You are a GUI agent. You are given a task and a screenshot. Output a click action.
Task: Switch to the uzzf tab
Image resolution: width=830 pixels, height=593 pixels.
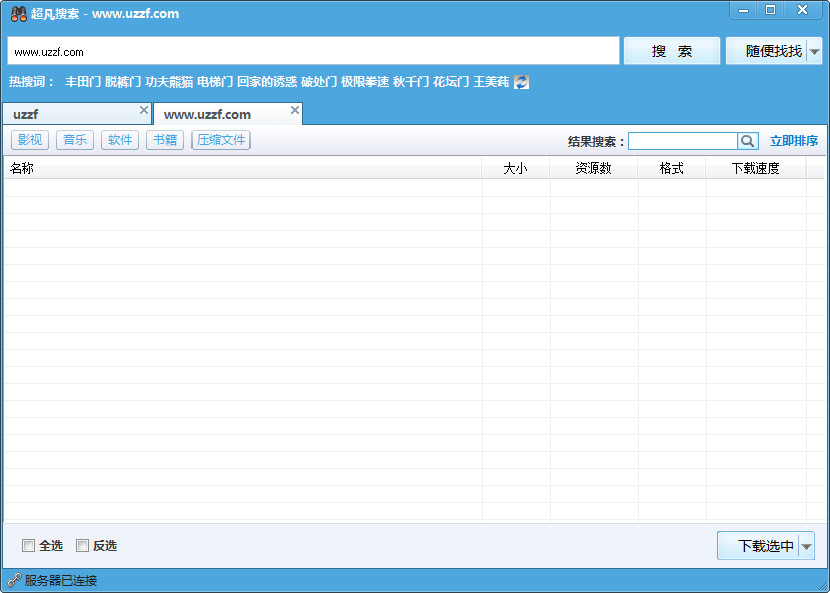coord(77,114)
